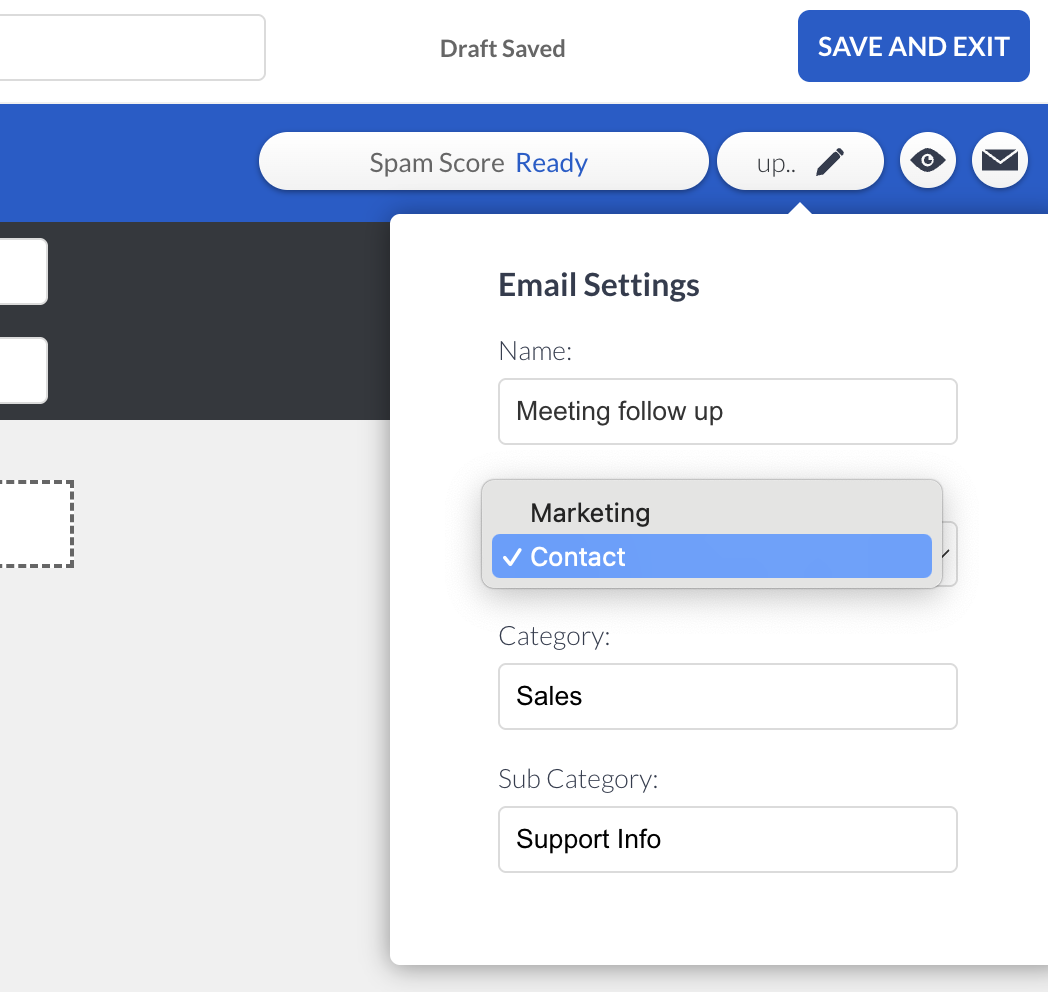Click the Sub Category Support Info field
The width and height of the screenshot is (1048, 992).
(727, 839)
